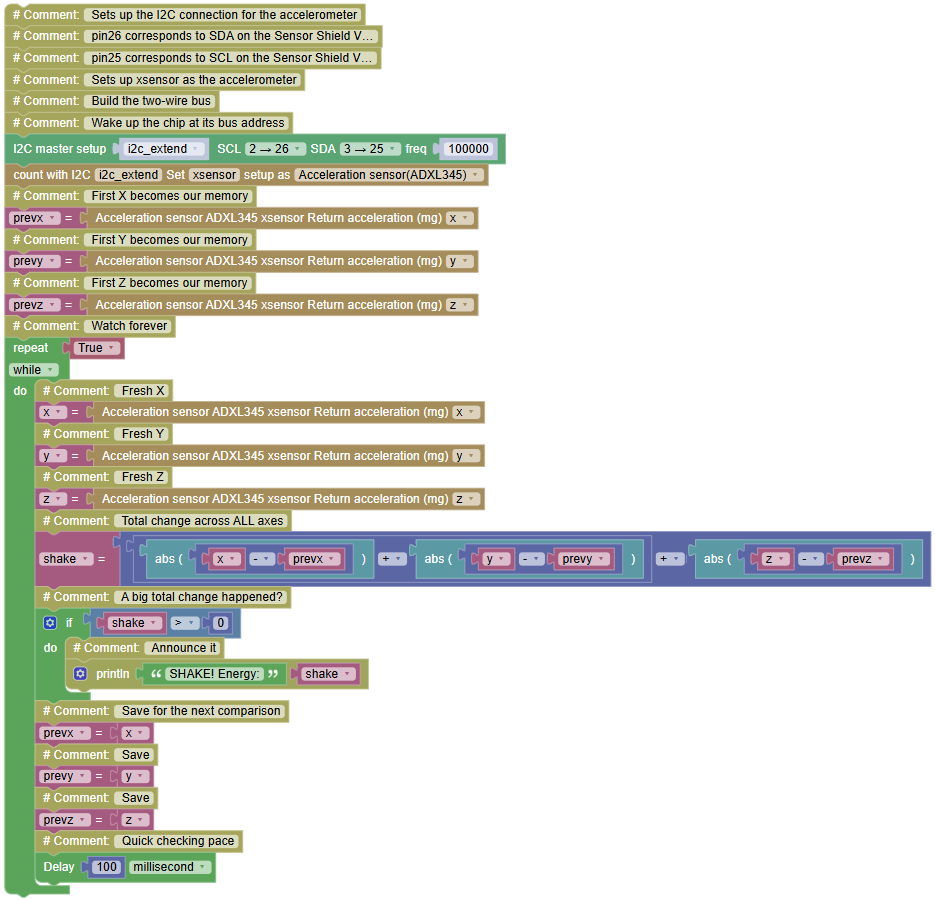Open the minus operator dropdown between x and prevx
The width and height of the screenshot is (935, 900).
(262, 559)
